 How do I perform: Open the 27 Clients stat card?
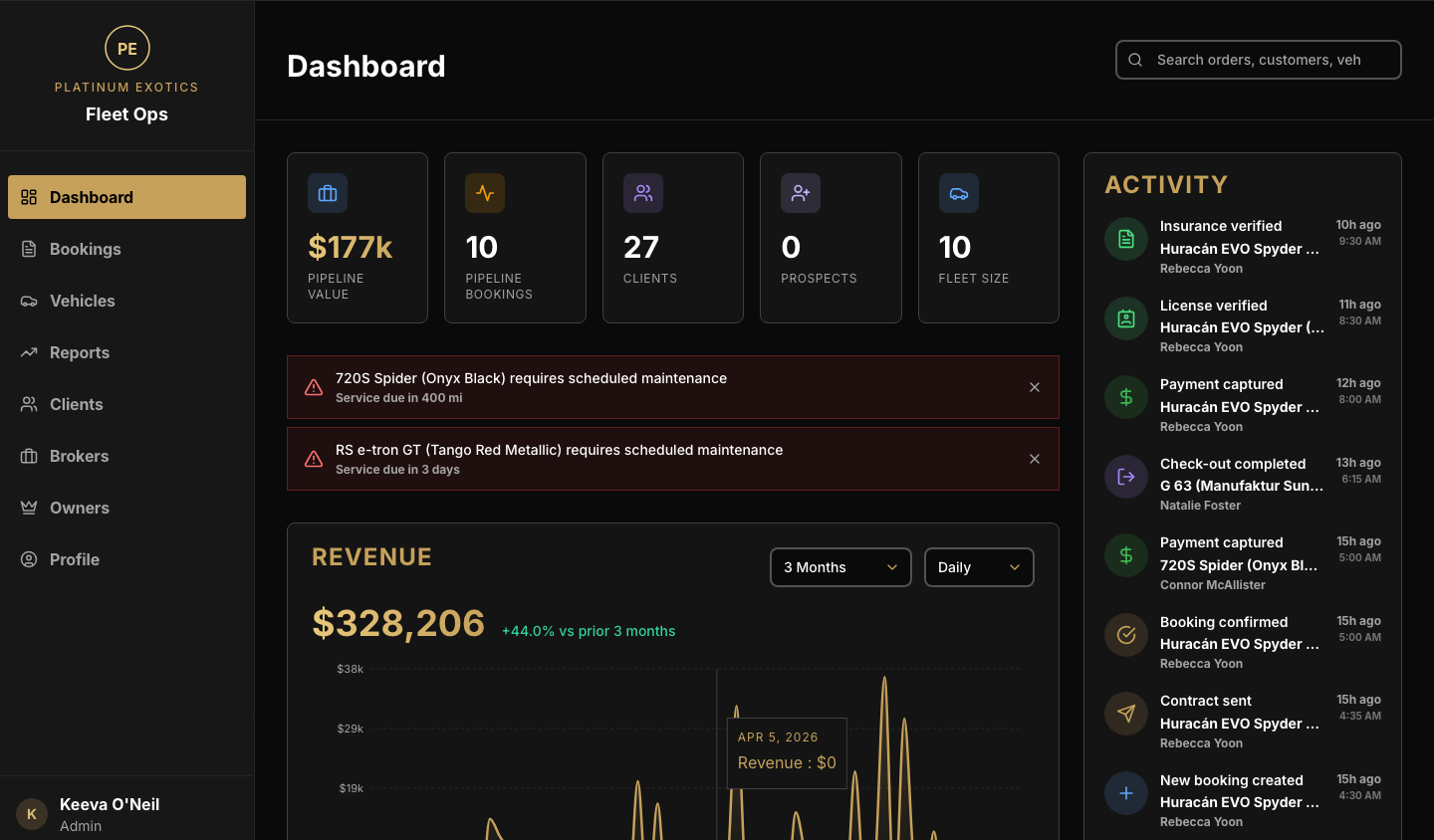[x=673, y=238]
